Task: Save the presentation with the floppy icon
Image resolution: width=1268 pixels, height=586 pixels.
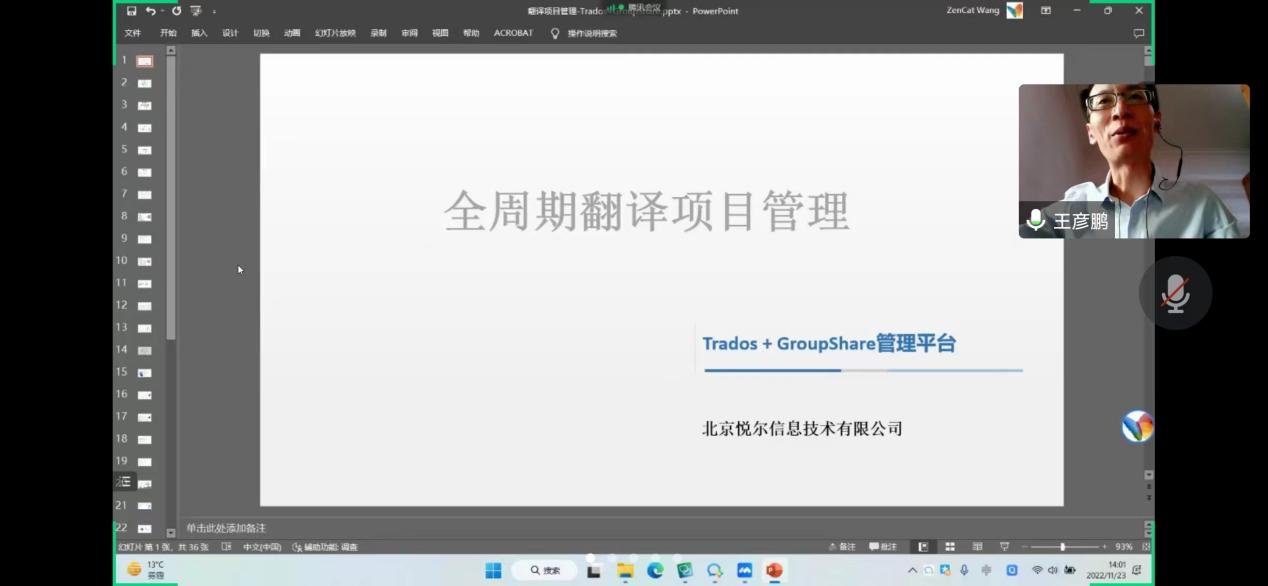Action: (132, 11)
